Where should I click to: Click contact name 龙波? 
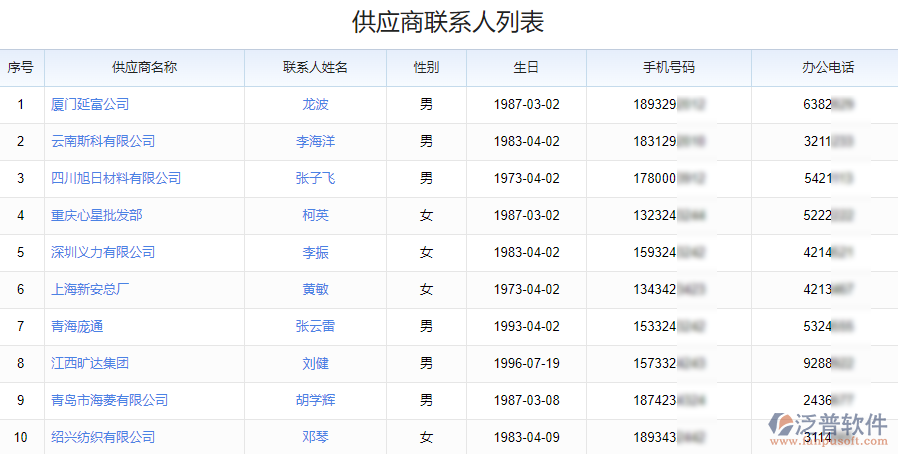tap(315, 104)
